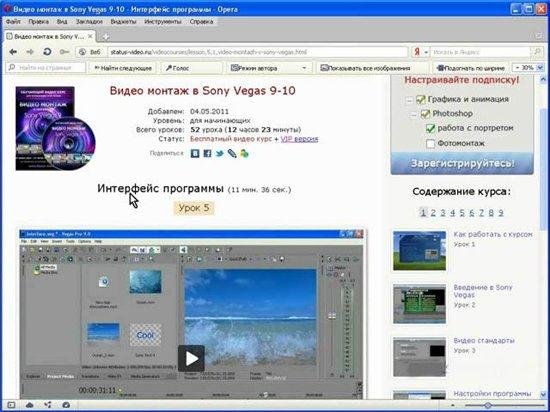Reload the page

coord(47,52)
